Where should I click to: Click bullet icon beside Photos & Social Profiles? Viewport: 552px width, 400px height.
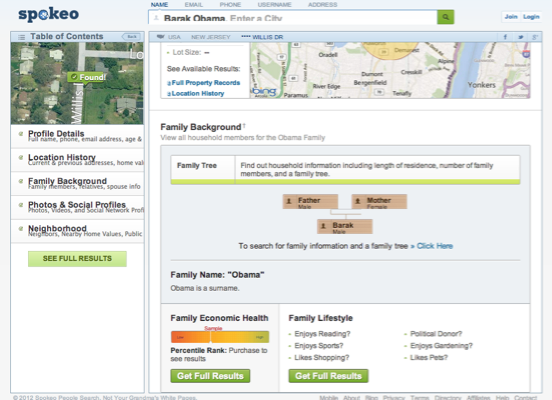21,205
